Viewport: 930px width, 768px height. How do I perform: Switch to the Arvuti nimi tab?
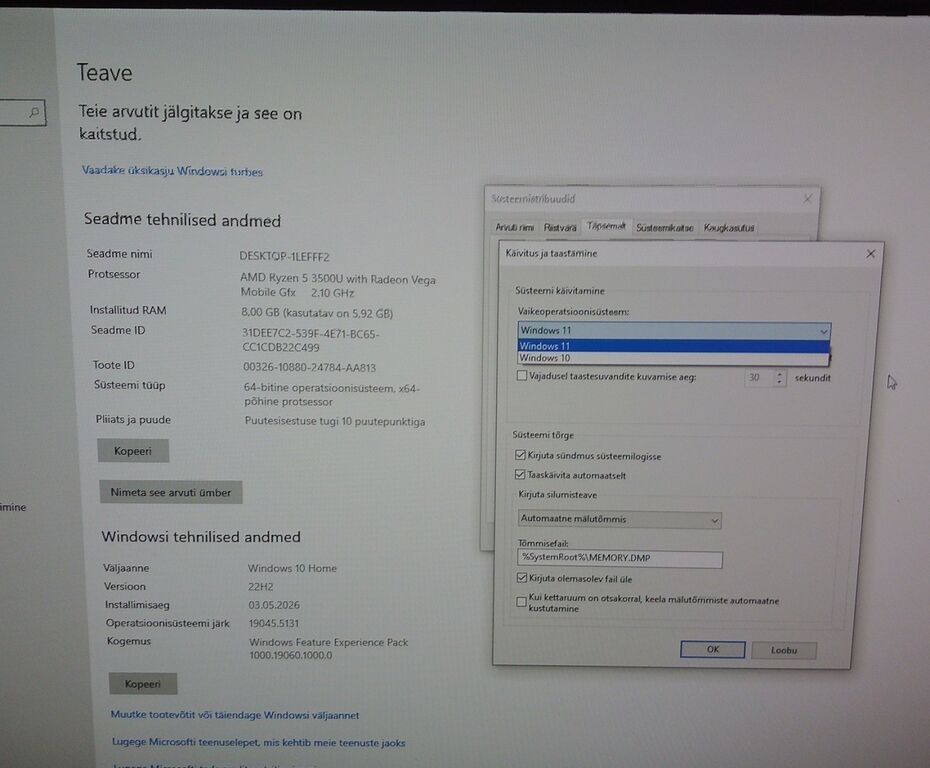tap(514, 227)
